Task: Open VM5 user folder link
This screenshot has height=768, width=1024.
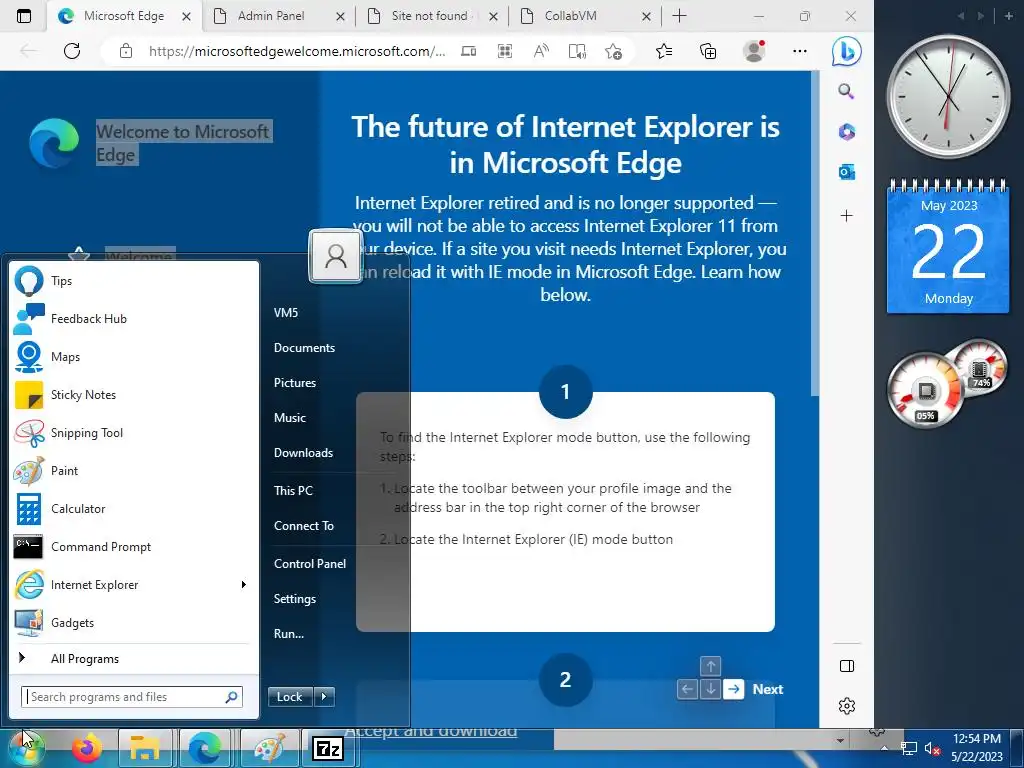Action: point(286,313)
